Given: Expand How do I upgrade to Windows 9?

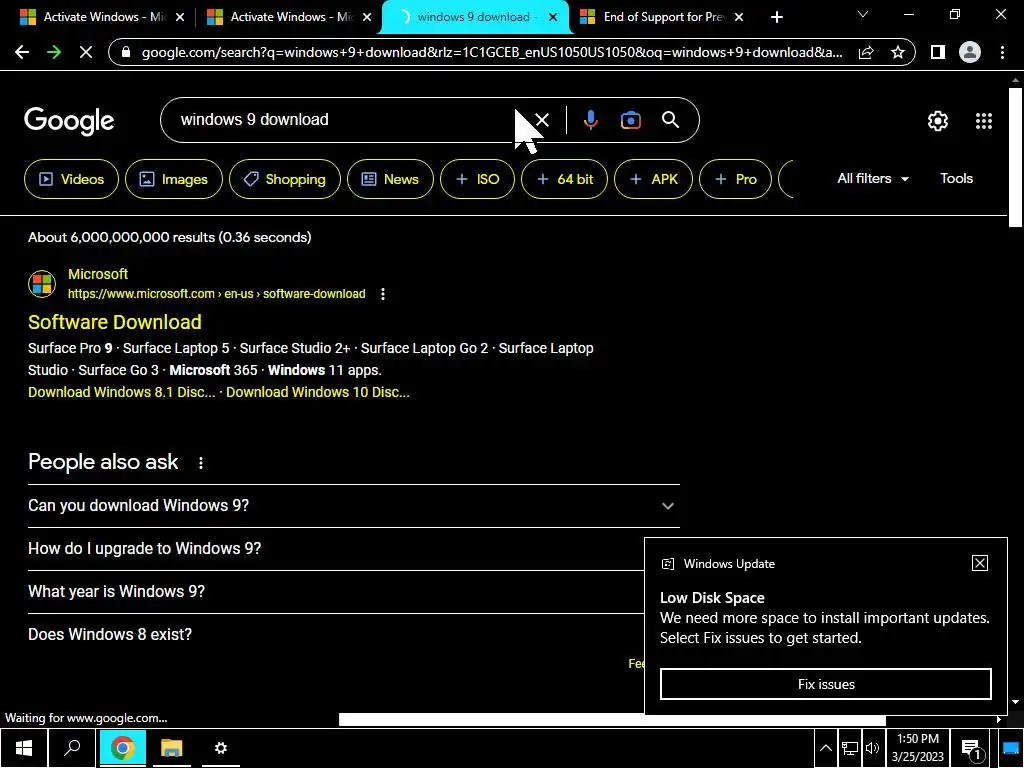Looking at the screenshot, I should (336, 549).
